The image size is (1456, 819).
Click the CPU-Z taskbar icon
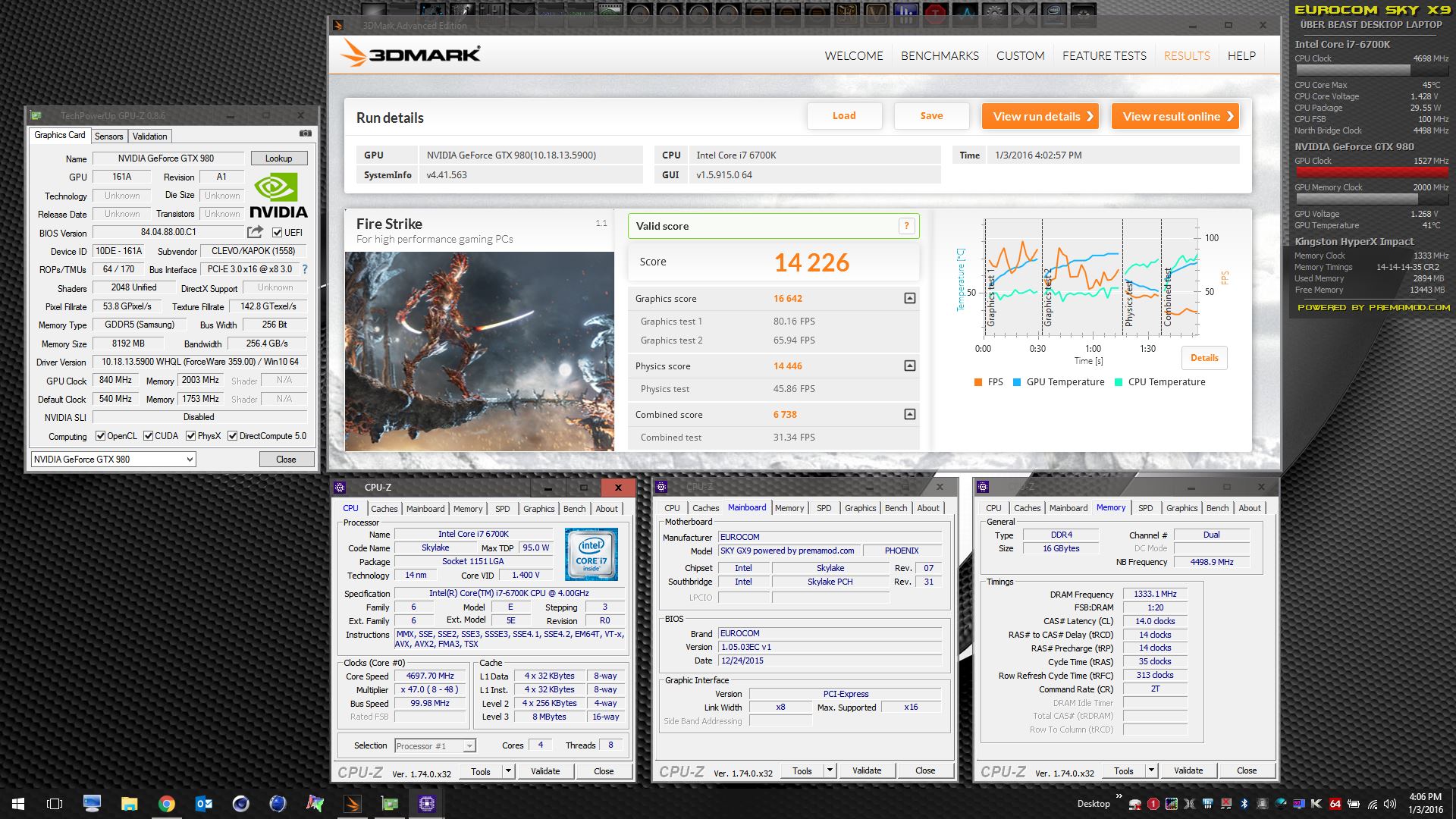[426, 804]
